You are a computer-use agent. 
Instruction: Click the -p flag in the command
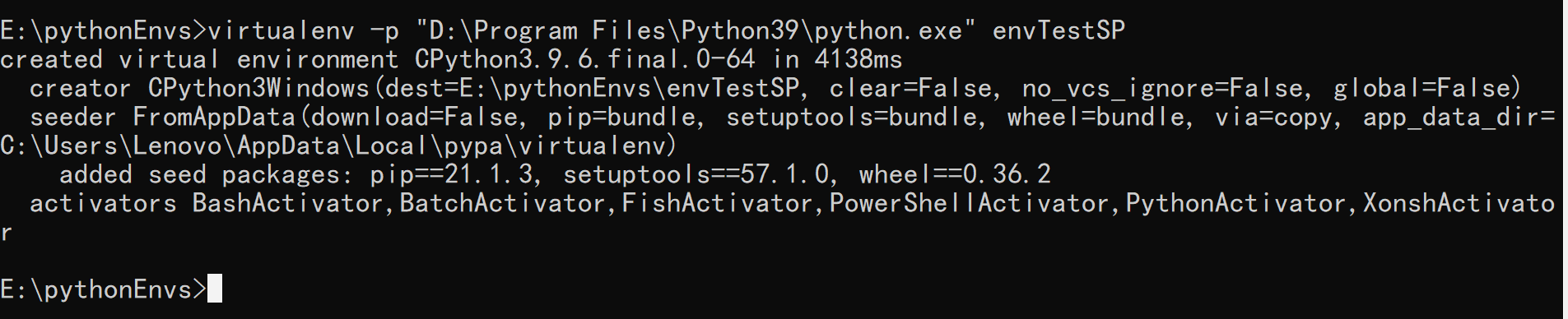(x=384, y=32)
